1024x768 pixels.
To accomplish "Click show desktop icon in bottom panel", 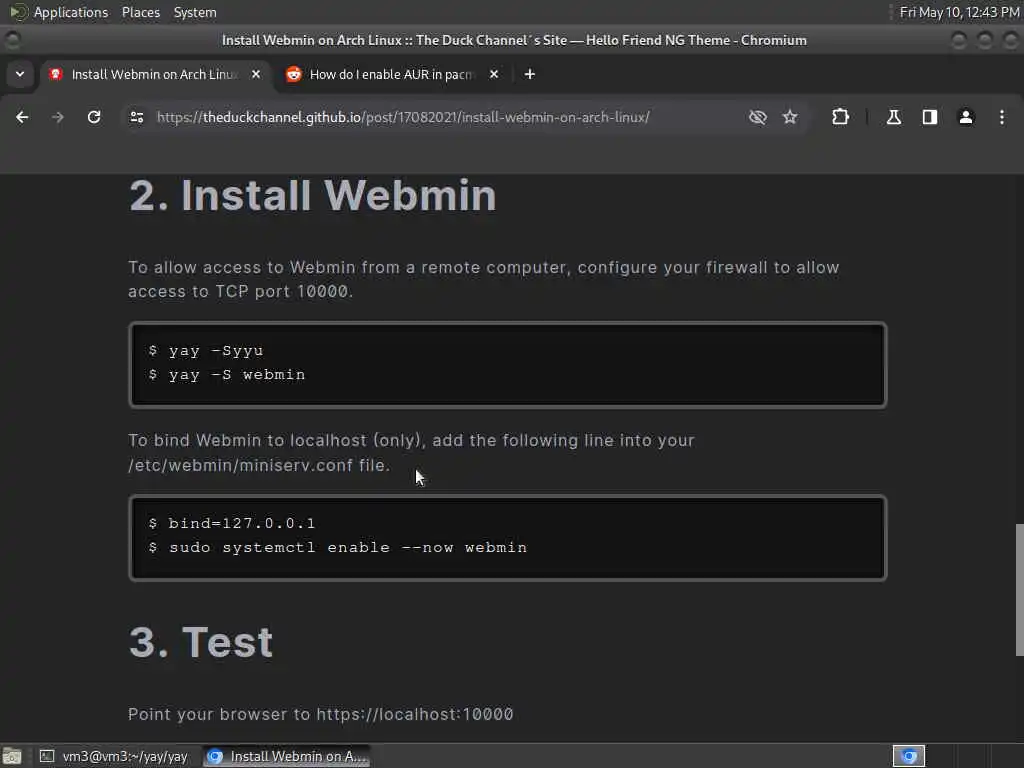I will point(12,756).
